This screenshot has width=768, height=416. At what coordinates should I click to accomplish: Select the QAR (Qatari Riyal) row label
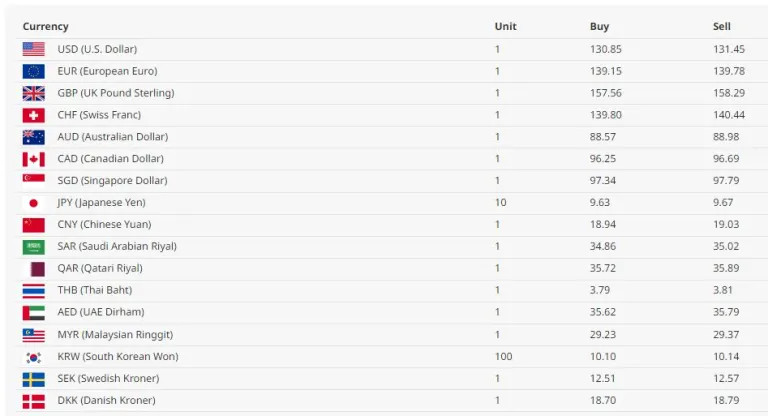click(x=100, y=269)
